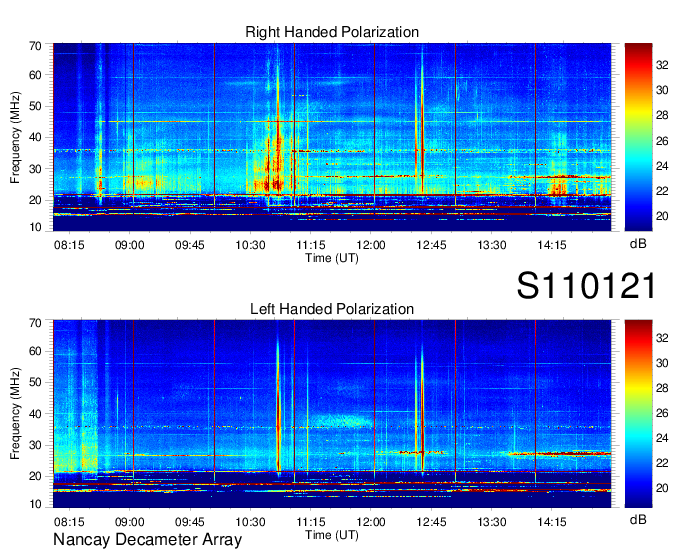
Task: Click '70' on Left Handed frequency axis
Action: pos(35,323)
